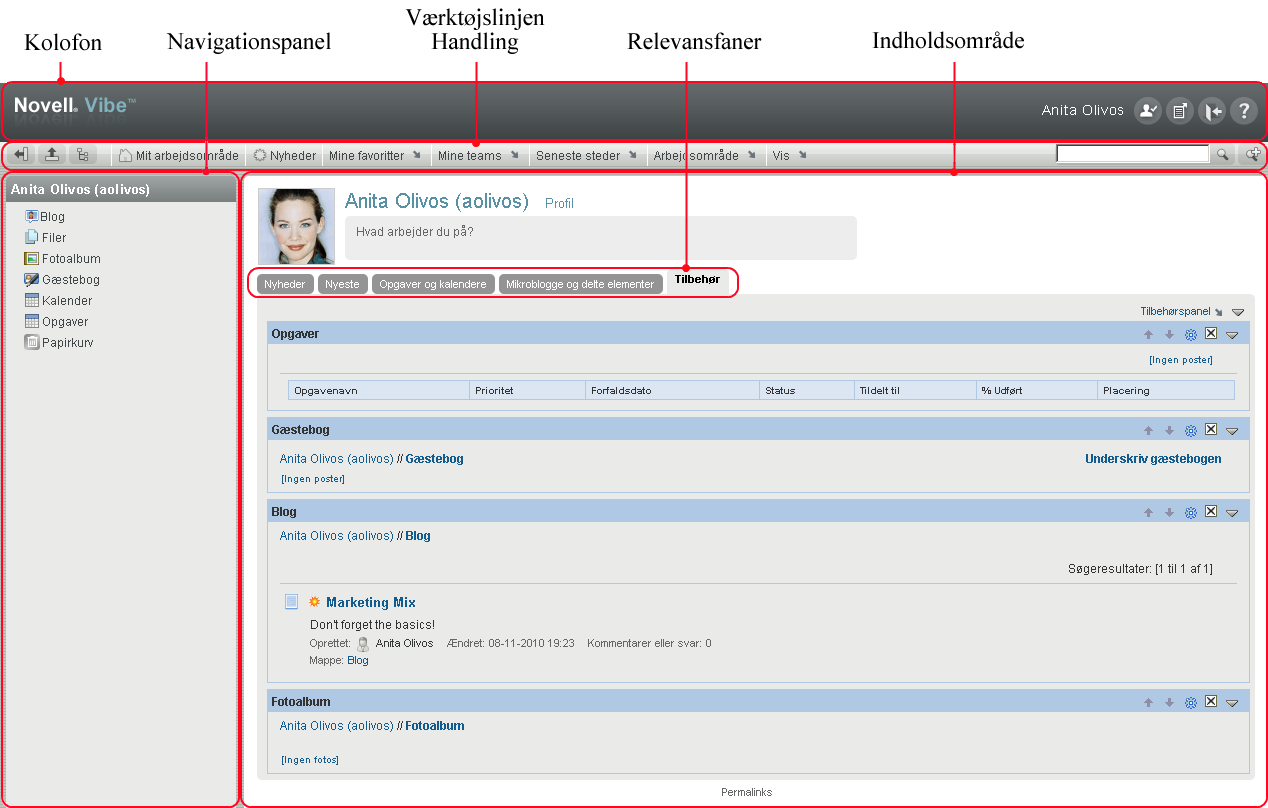The height and width of the screenshot is (808, 1268).
Task: Click the upward arrow toolbar icon beside the tree icon
Action: tap(51, 156)
